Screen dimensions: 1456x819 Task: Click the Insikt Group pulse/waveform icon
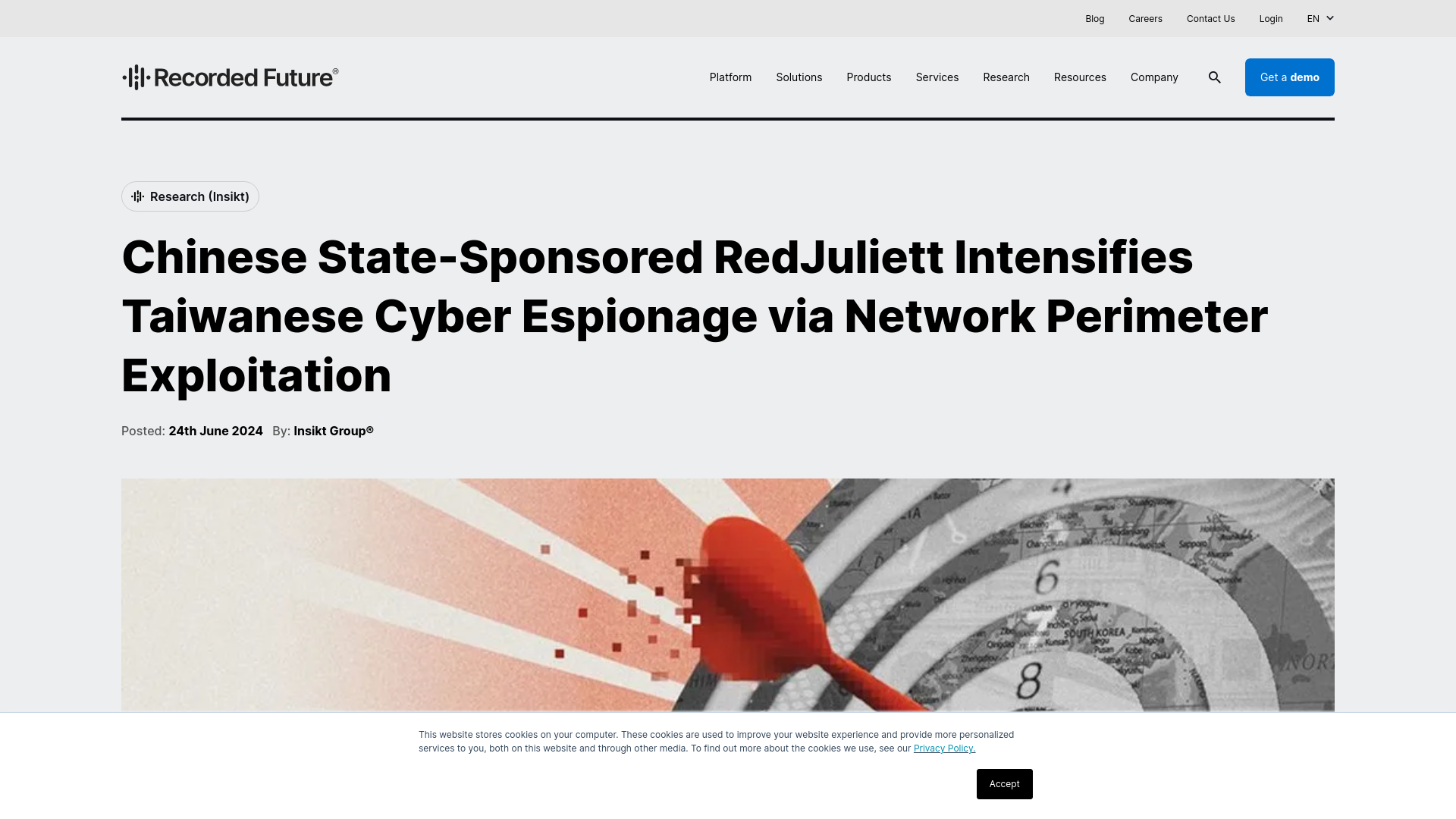pos(138,195)
